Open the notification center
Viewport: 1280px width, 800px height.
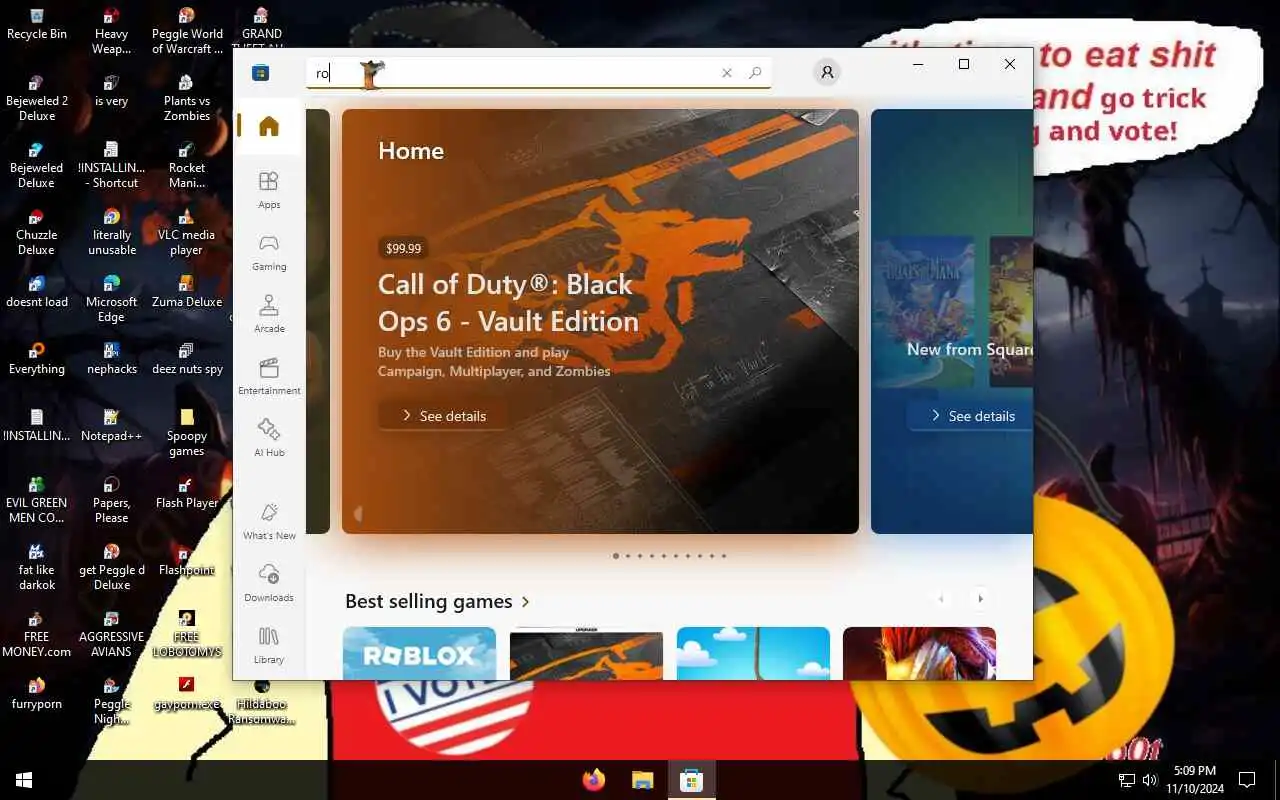click(1247, 780)
